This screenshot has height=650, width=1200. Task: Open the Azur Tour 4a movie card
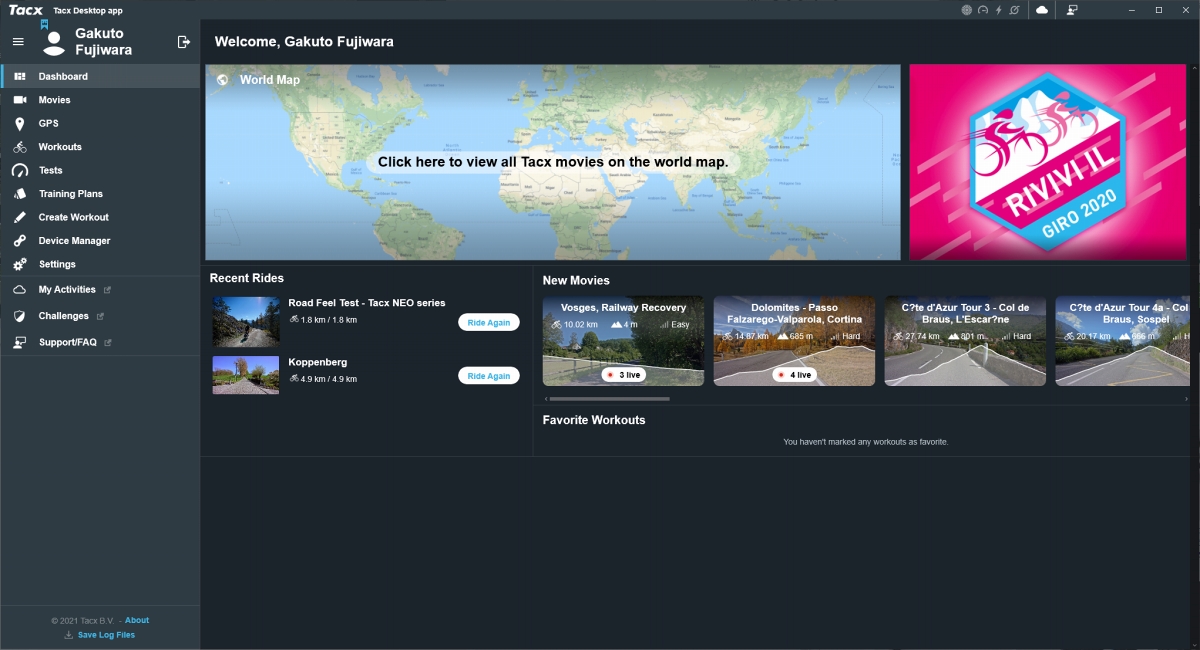pos(1124,341)
